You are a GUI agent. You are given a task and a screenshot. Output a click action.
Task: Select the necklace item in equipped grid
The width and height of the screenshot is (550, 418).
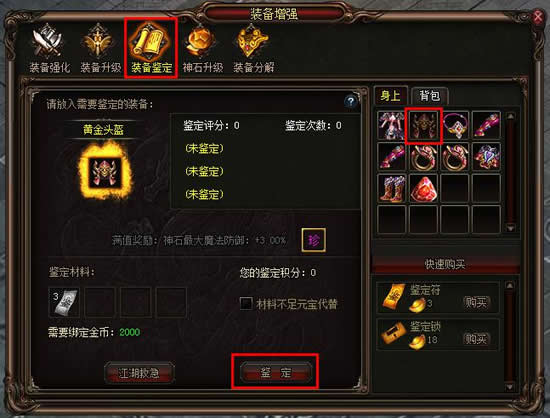coord(455,126)
